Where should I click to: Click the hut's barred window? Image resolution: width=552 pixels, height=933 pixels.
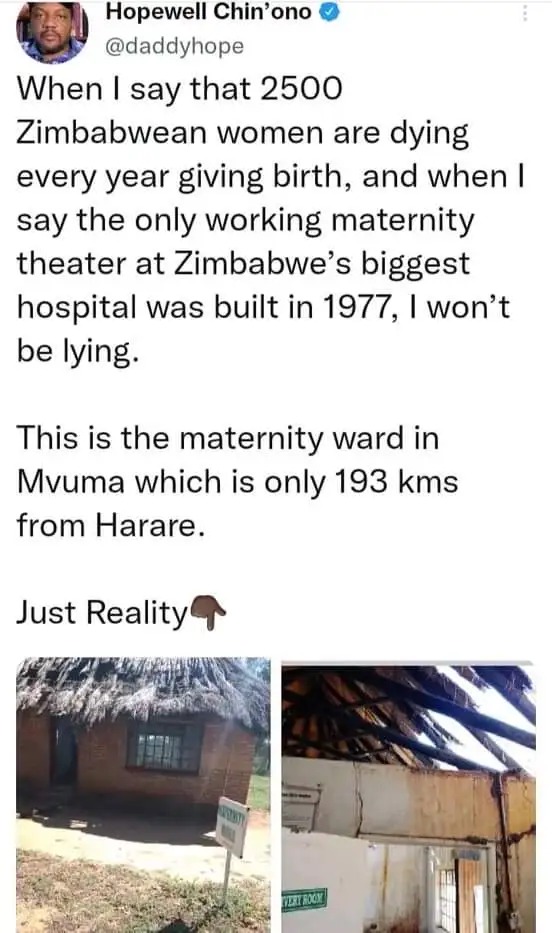pos(165,746)
